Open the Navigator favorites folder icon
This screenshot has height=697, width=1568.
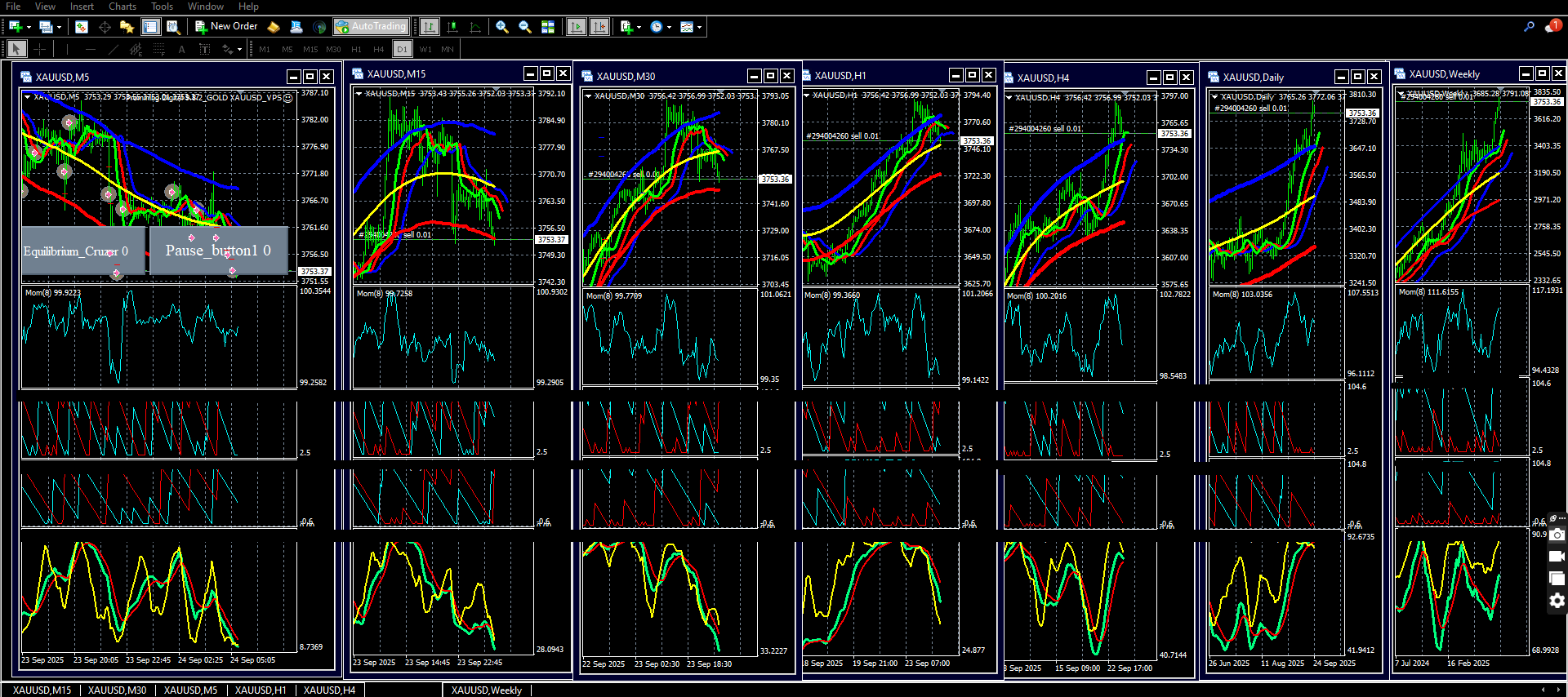pos(127,27)
